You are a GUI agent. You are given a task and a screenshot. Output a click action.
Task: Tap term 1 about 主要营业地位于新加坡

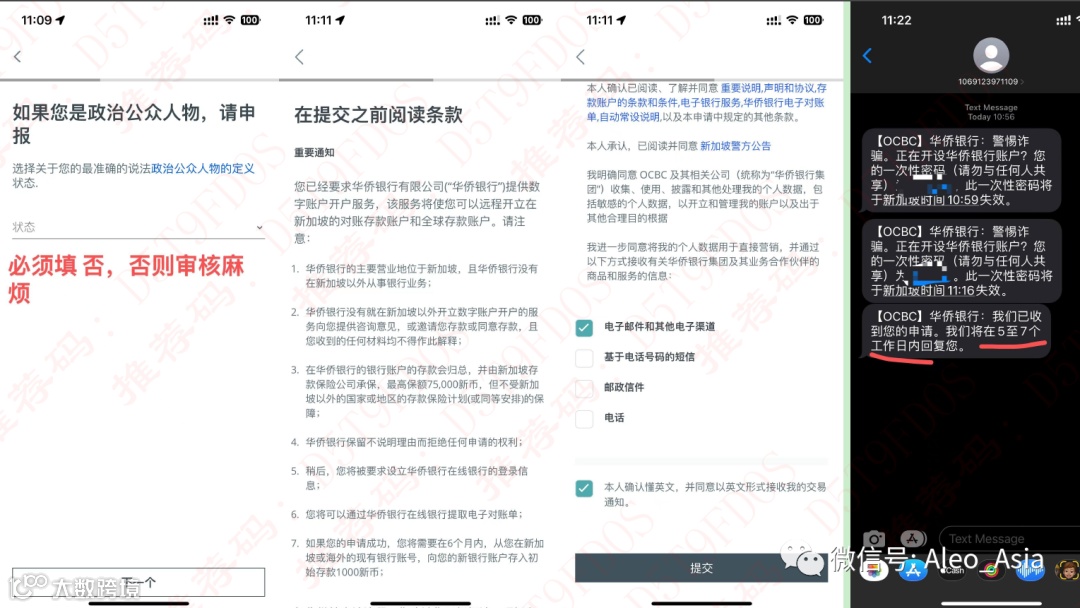(x=421, y=275)
